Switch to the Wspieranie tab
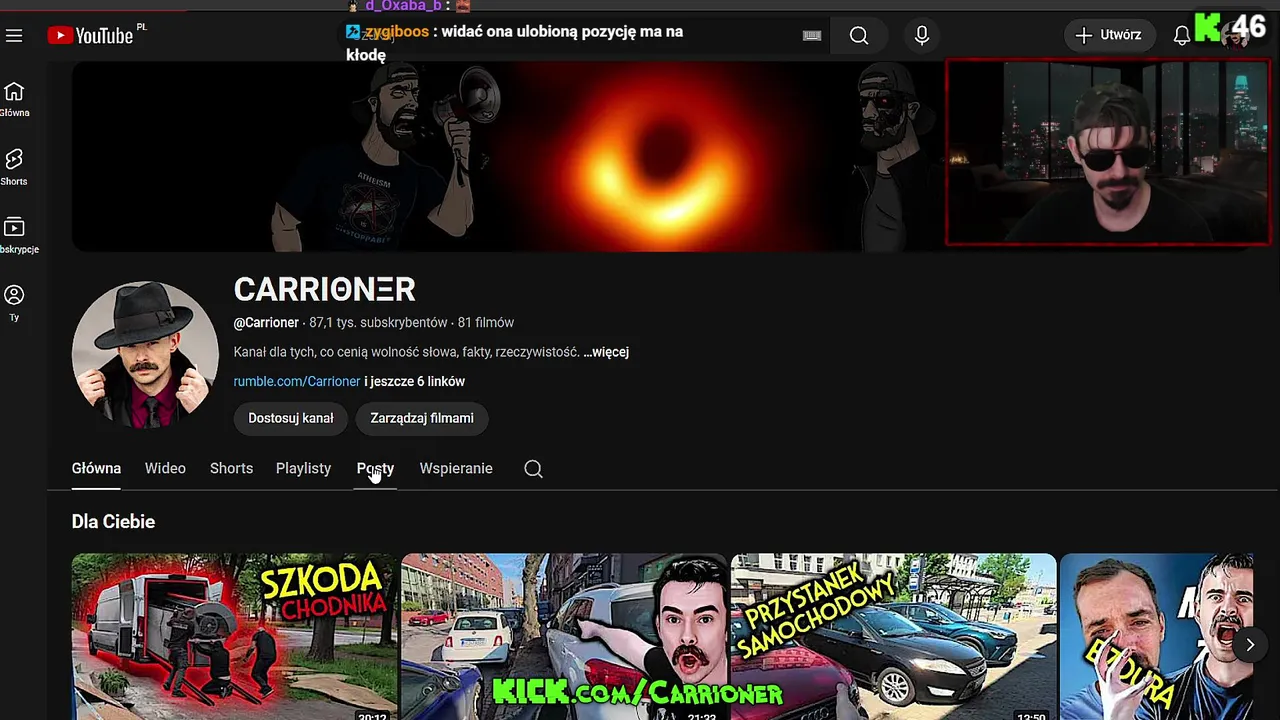The width and height of the screenshot is (1280, 720). click(x=456, y=468)
